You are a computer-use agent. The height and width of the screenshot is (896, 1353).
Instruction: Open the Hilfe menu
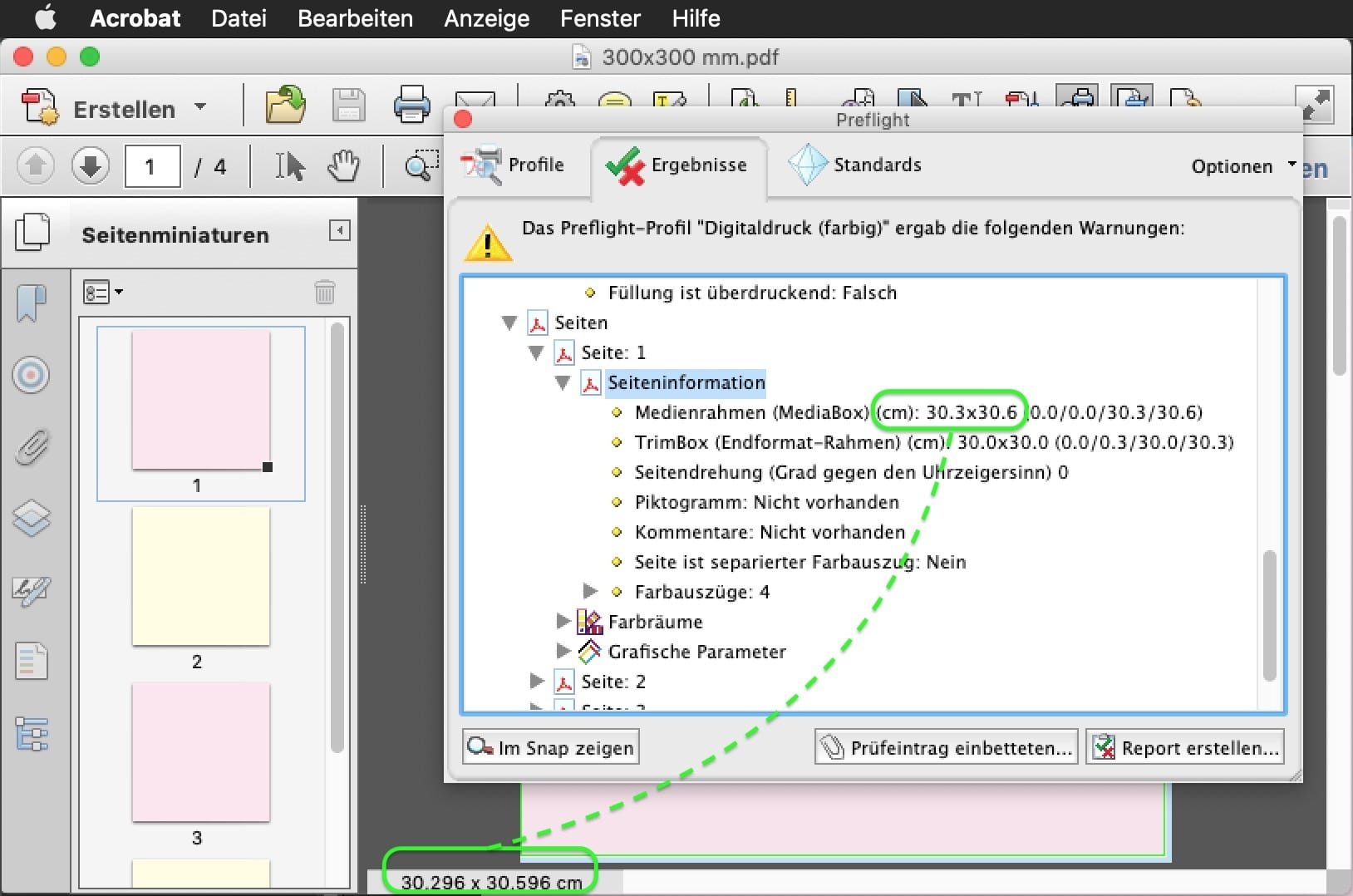click(x=696, y=18)
